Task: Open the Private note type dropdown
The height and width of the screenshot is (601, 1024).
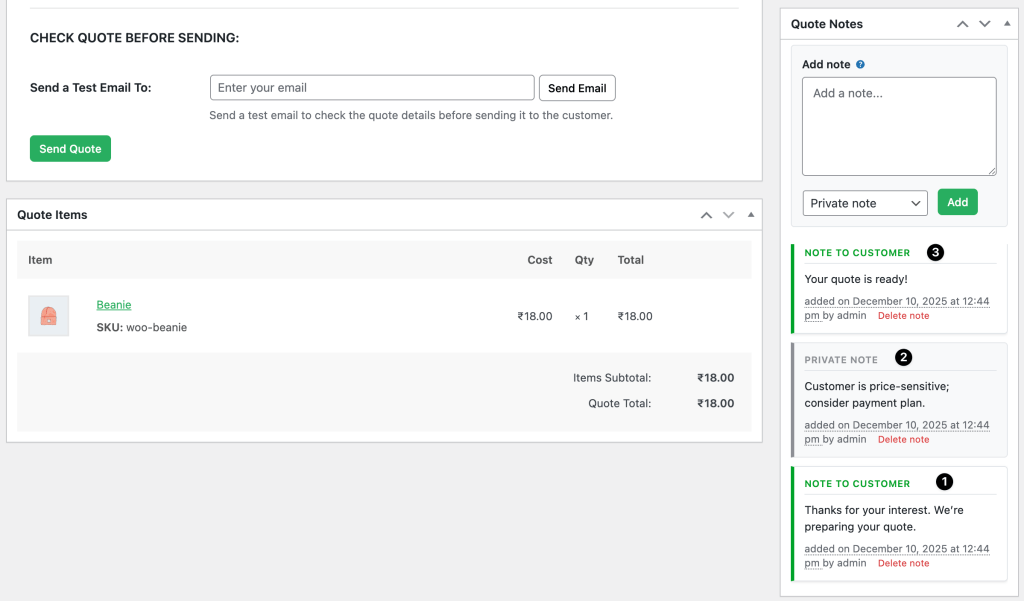Action: pyautogui.click(x=865, y=203)
